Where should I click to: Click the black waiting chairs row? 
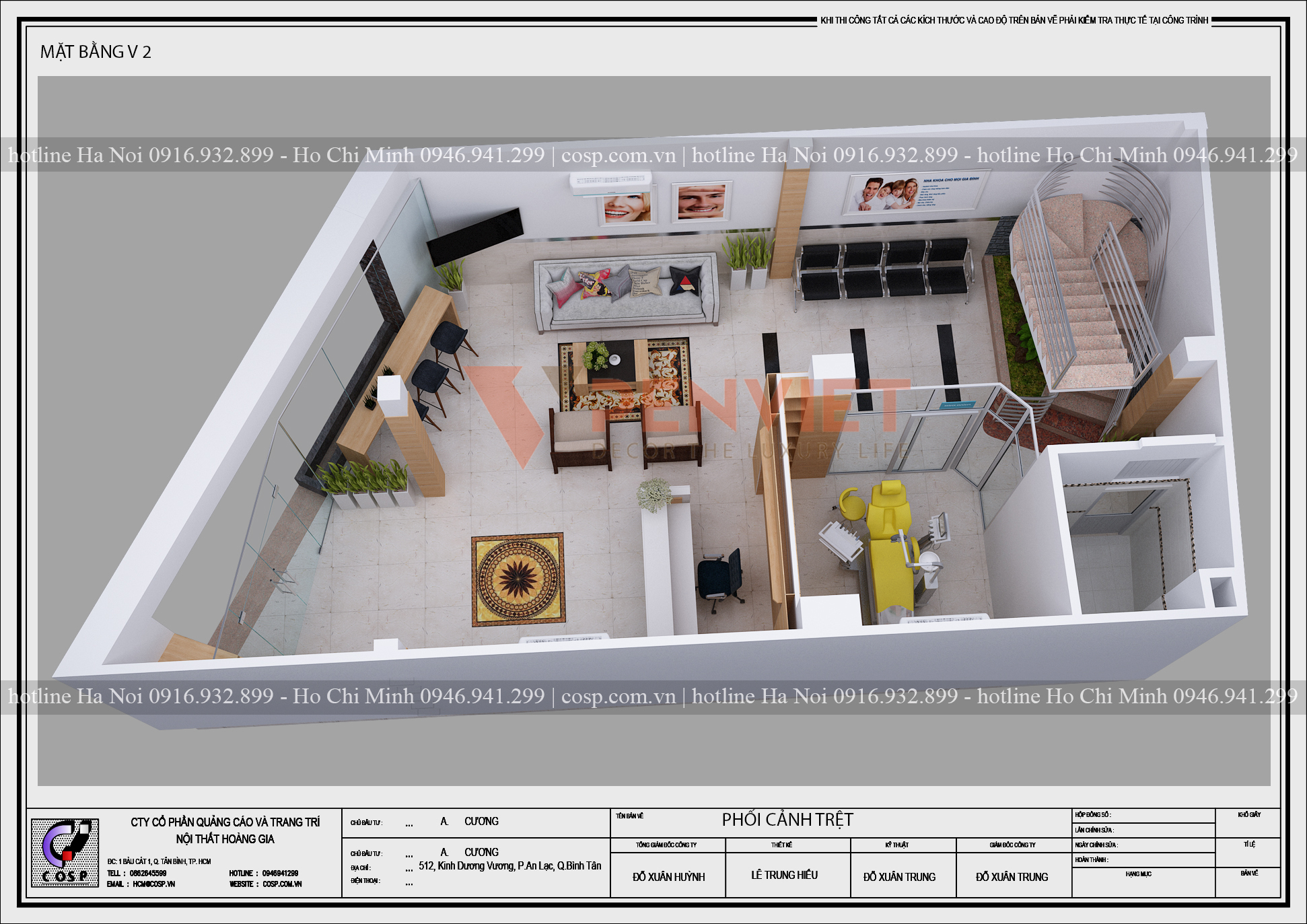point(884,269)
